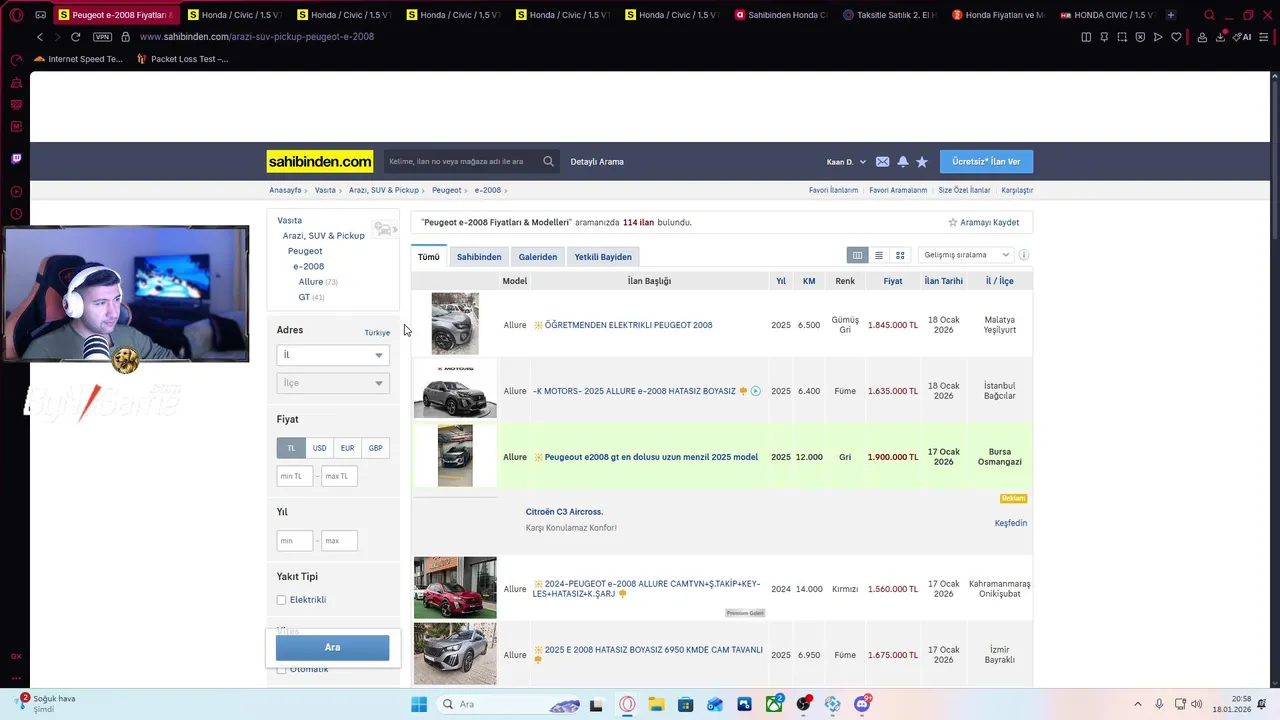Viewport: 1280px width, 720px height.
Task: Show hidden system tray icons
Action: [x=1137, y=704]
